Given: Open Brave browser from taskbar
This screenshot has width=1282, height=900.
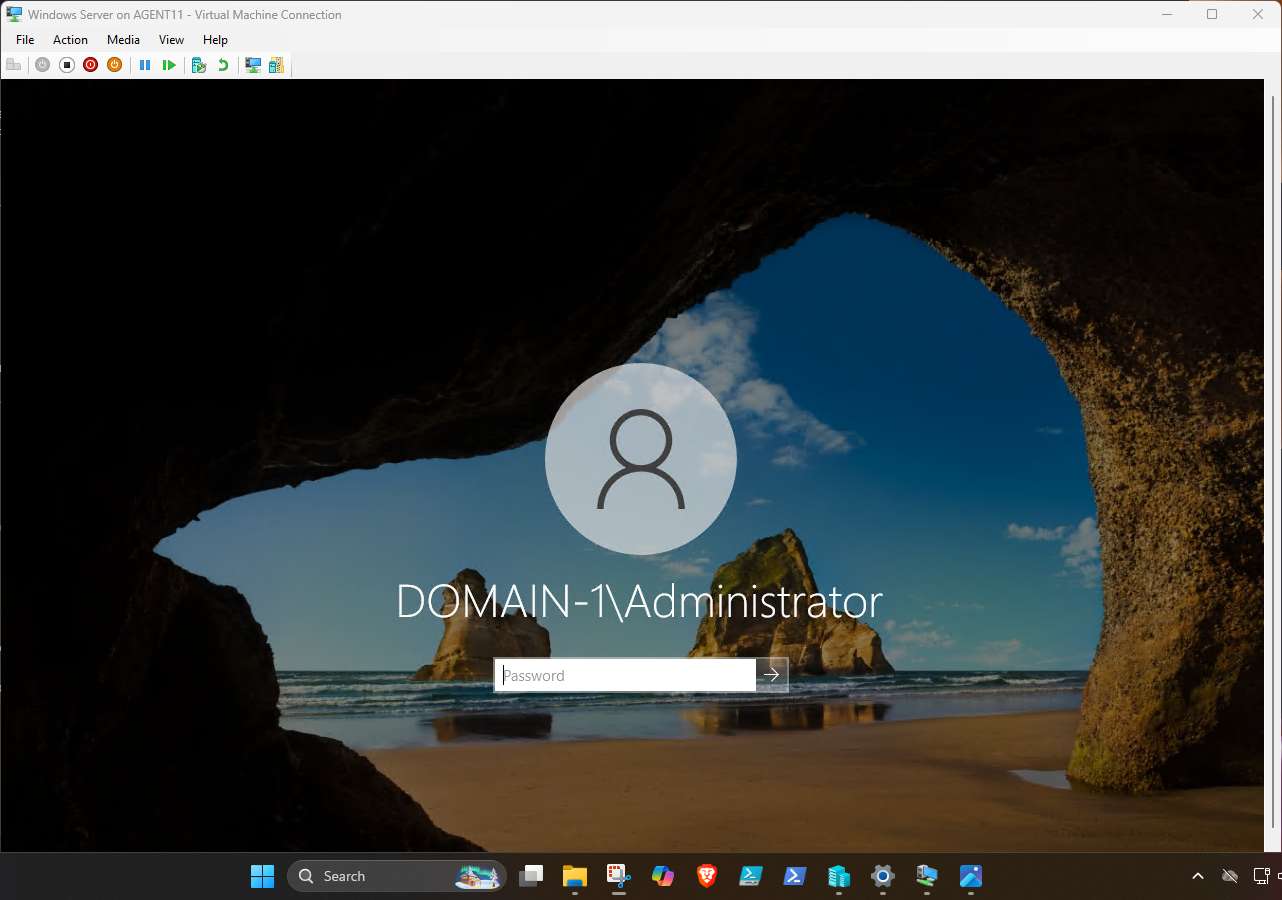Looking at the screenshot, I should 706,876.
